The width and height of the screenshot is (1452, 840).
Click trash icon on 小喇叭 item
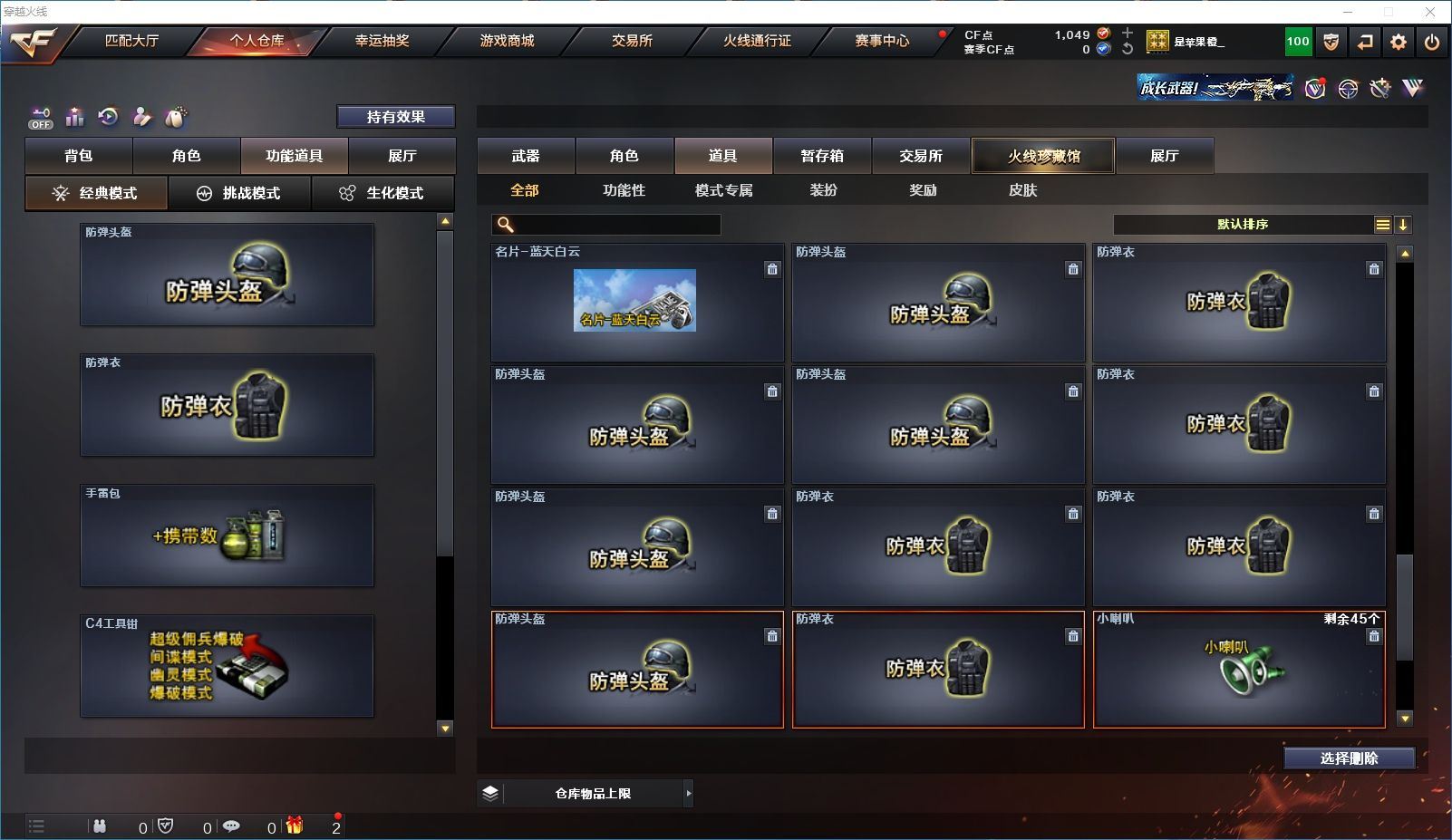1374,636
